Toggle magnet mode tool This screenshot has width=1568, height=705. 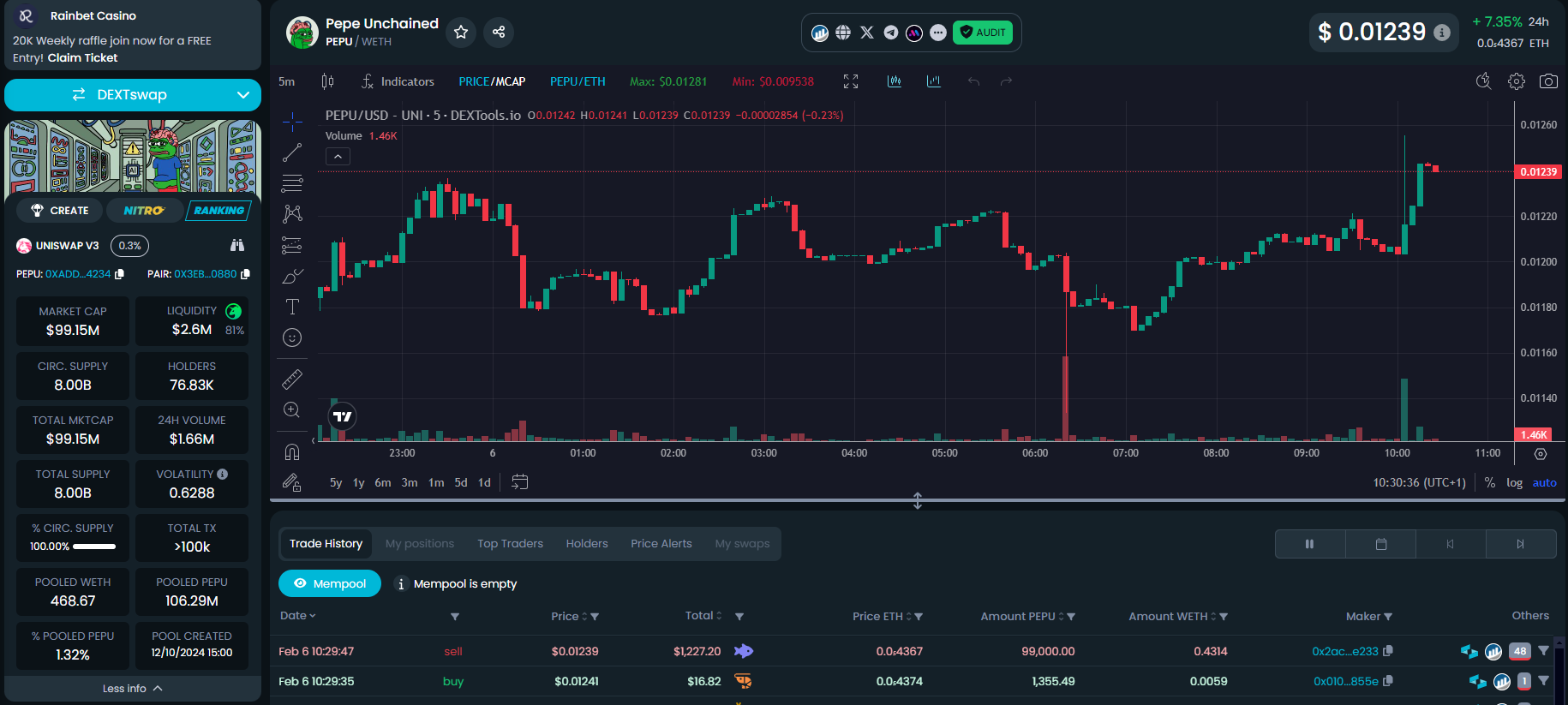point(292,451)
